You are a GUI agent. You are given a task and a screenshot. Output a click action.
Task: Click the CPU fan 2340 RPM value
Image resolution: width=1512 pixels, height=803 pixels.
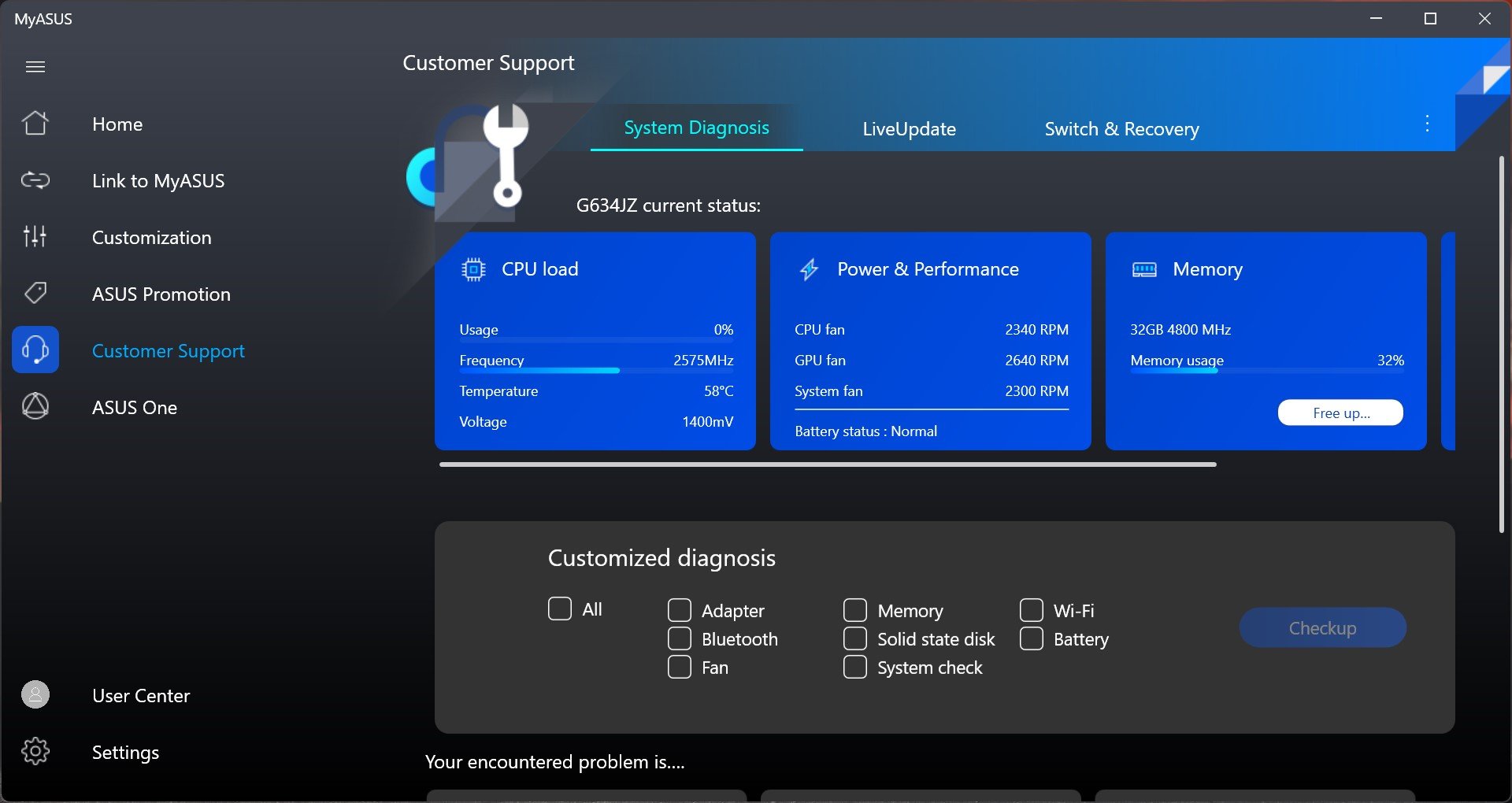tap(1036, 330)
